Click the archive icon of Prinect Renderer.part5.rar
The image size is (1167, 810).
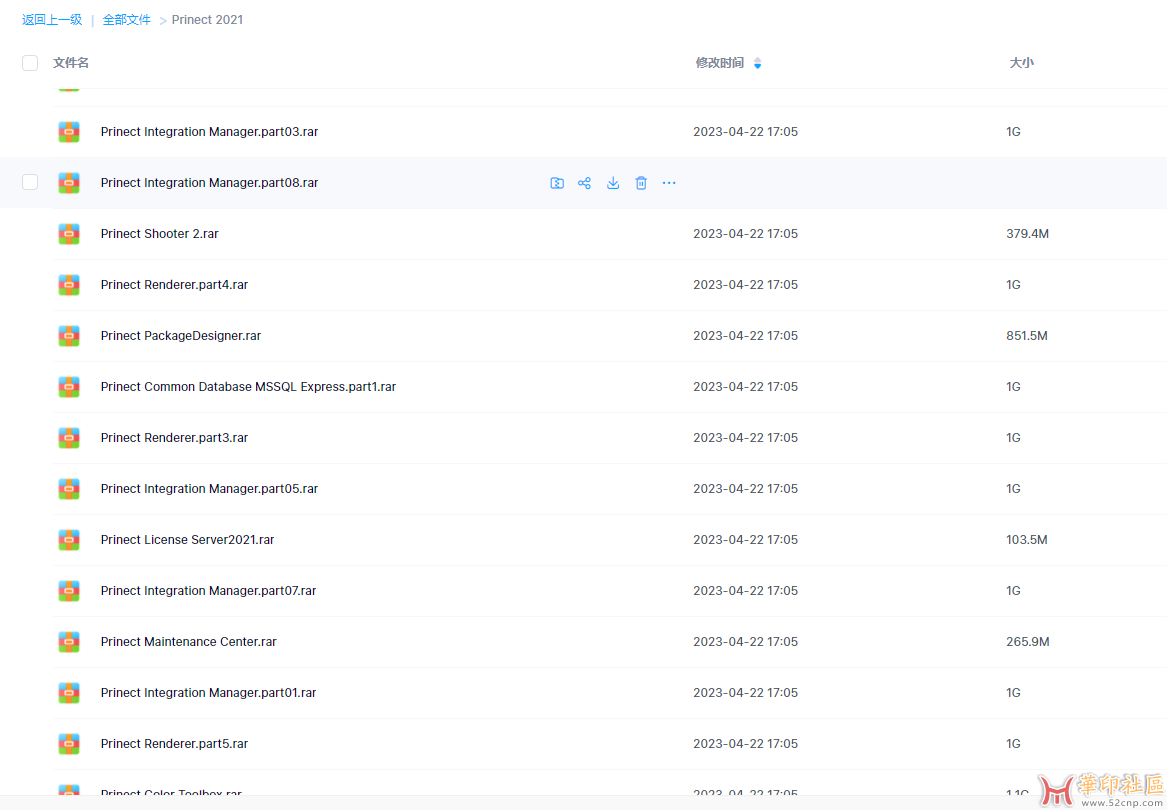click(x=69, y=744)
